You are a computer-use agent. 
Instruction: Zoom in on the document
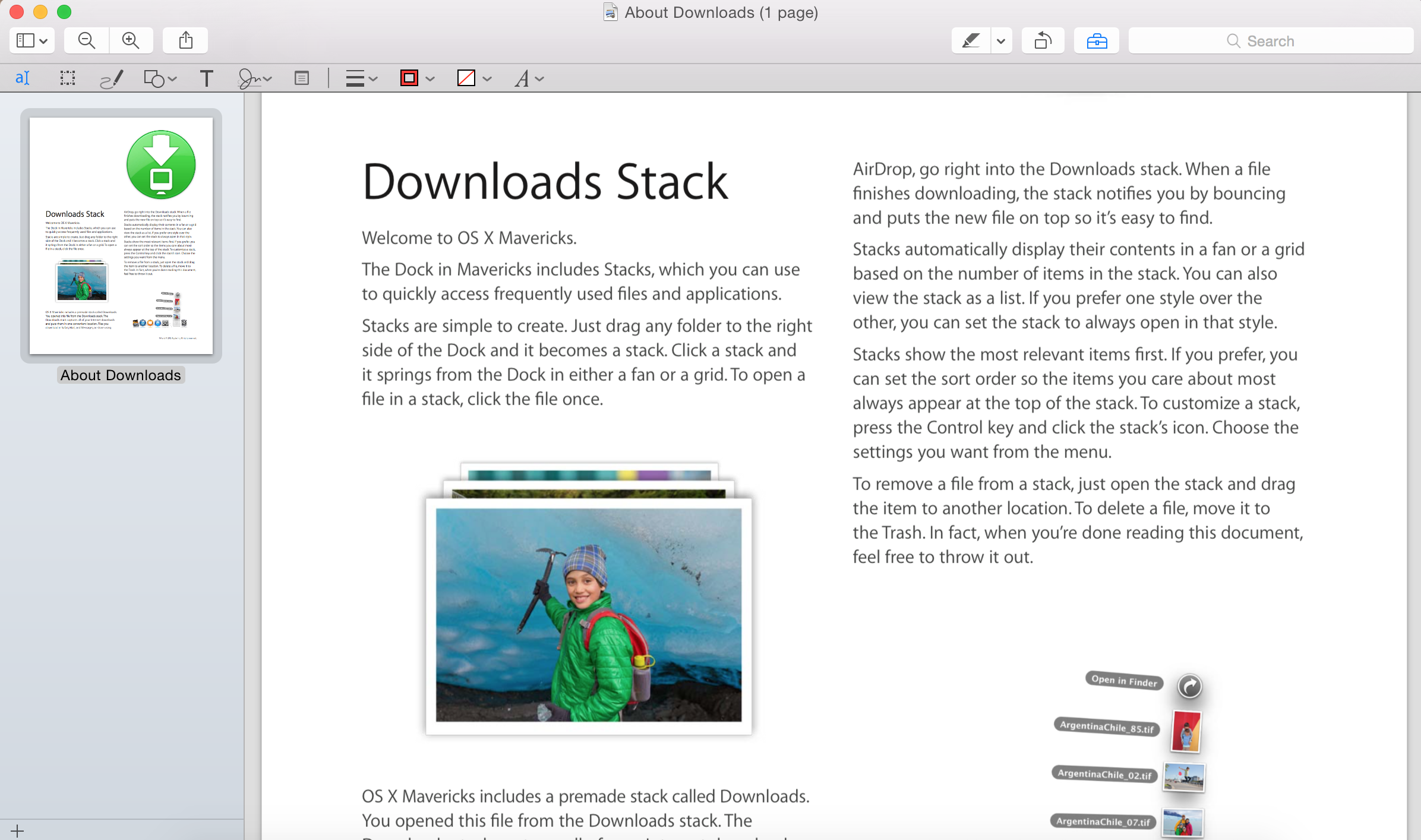131,40
